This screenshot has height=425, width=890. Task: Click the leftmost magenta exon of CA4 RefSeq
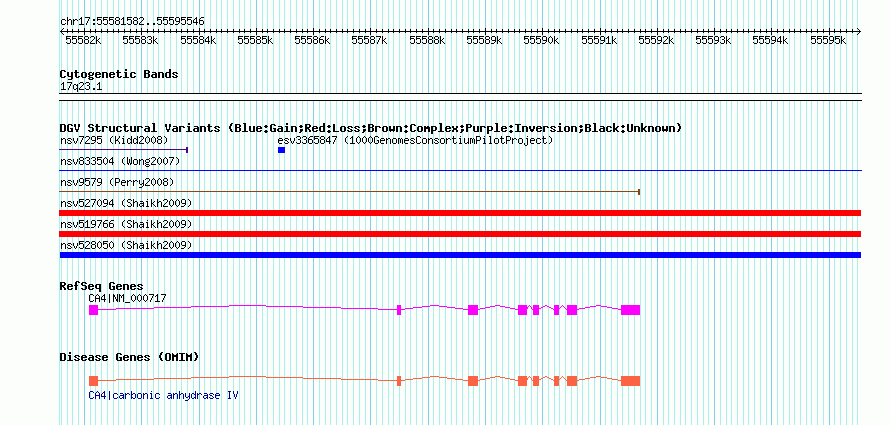click(x=94, y=310)
